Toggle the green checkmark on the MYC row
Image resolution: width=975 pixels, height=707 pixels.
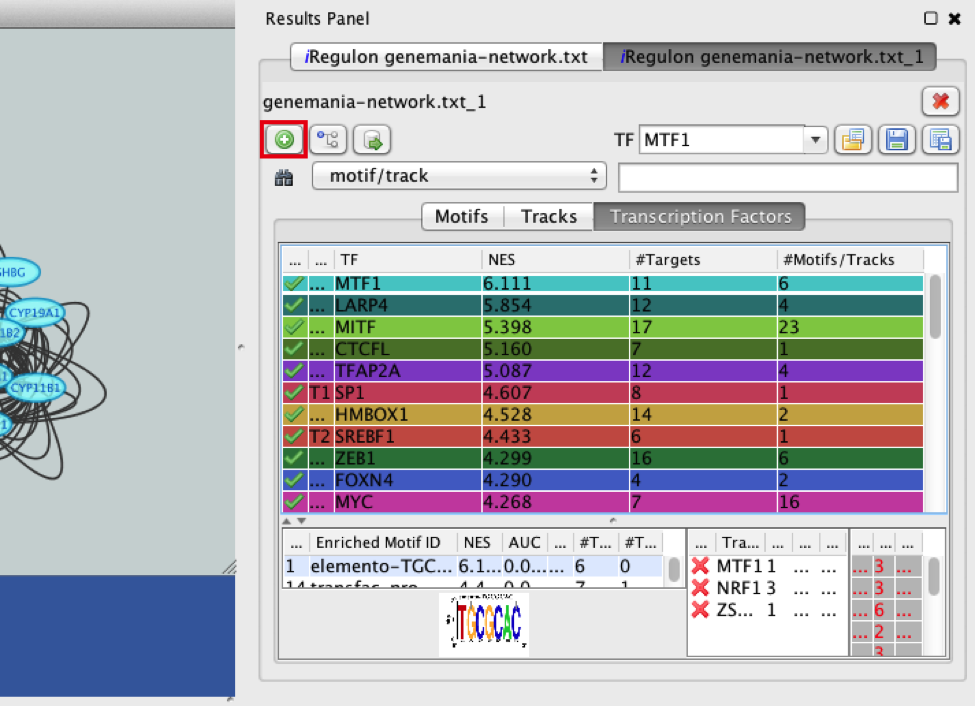(x=294, y=502)
